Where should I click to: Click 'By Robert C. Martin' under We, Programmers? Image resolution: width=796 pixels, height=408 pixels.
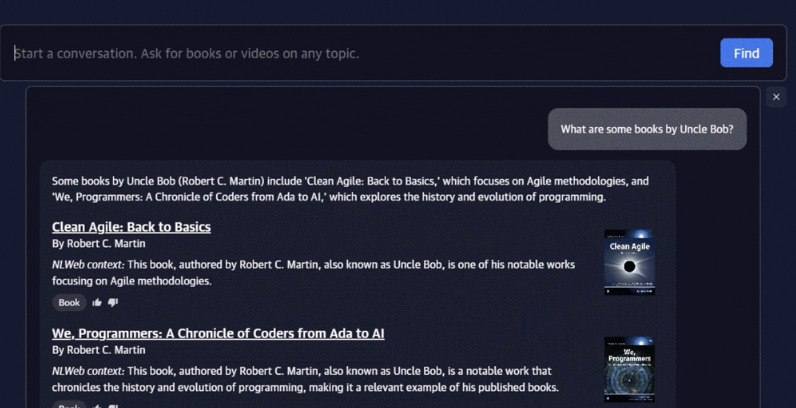pos(98,350)
